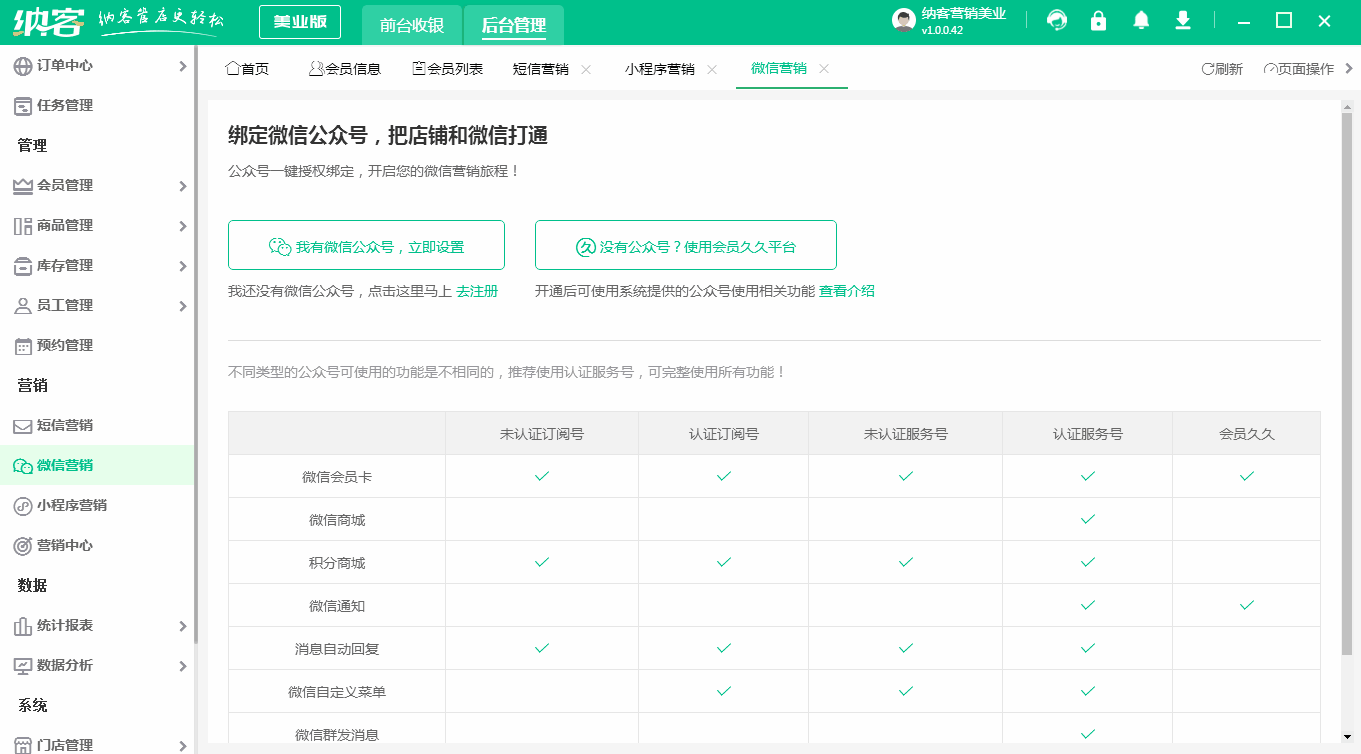
Task: Switch to the 首页 tab
Action: pyautogui.click(x=246, y=69)
